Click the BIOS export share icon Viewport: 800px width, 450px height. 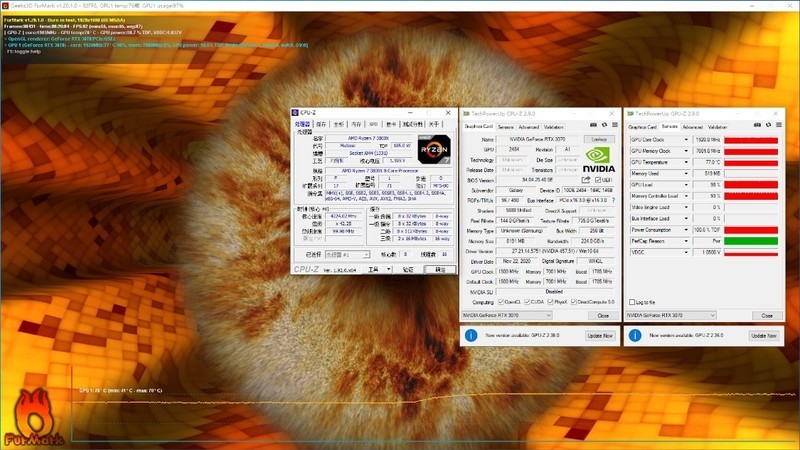pyautogui.click(x=586, y=180)
